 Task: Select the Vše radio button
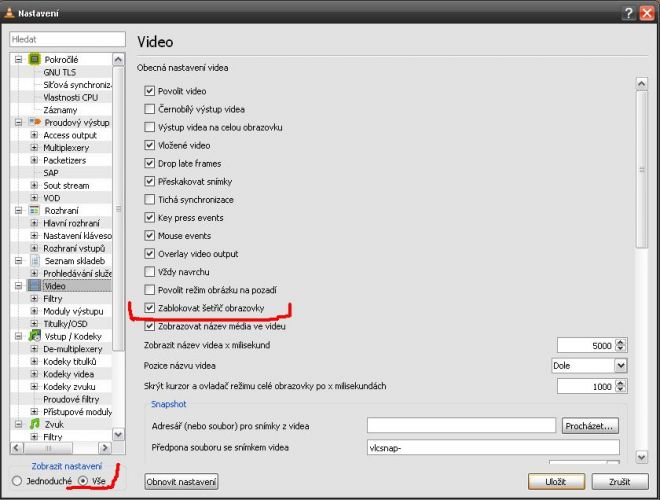(x=83, y=481)
